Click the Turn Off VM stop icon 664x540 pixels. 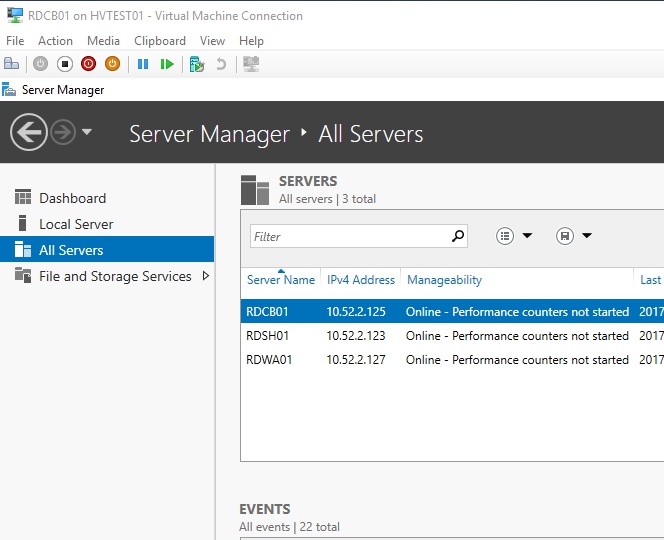point(65,64)
